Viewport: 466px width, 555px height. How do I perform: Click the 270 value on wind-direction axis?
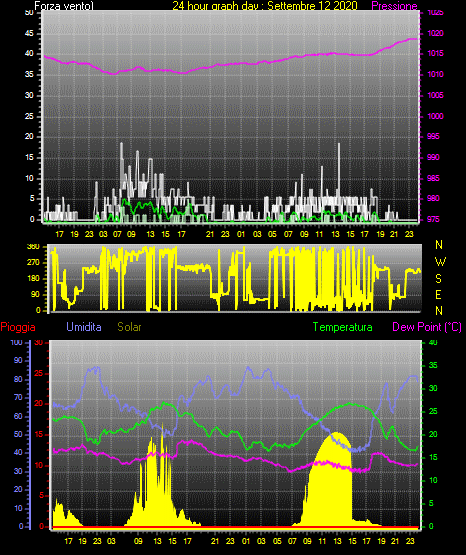(x=34, y=263)
